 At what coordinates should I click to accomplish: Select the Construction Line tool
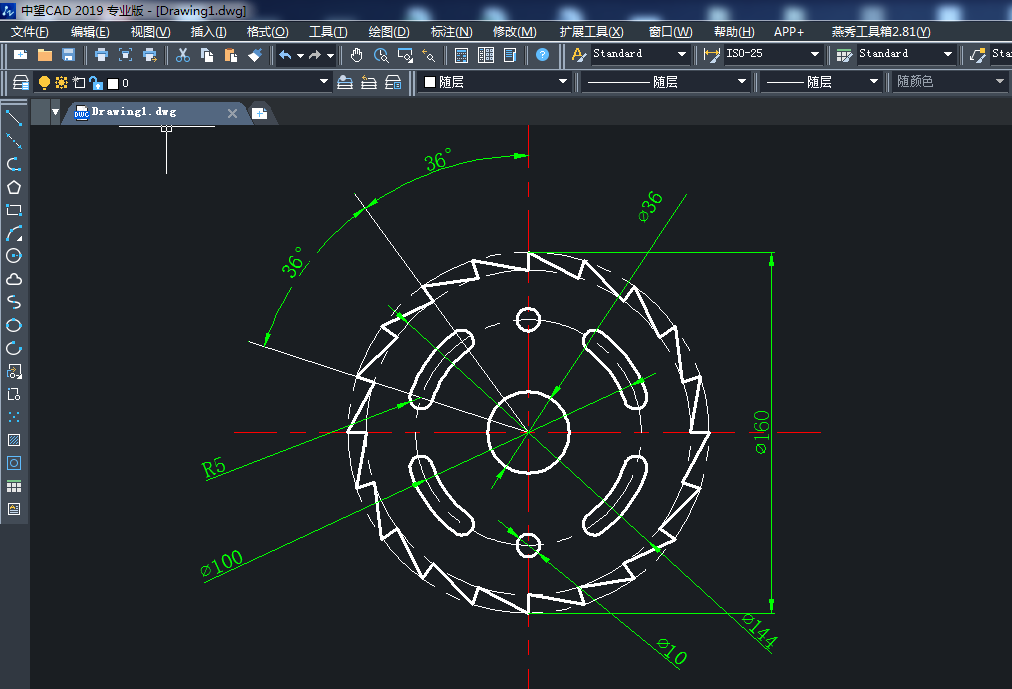[14, 141]
